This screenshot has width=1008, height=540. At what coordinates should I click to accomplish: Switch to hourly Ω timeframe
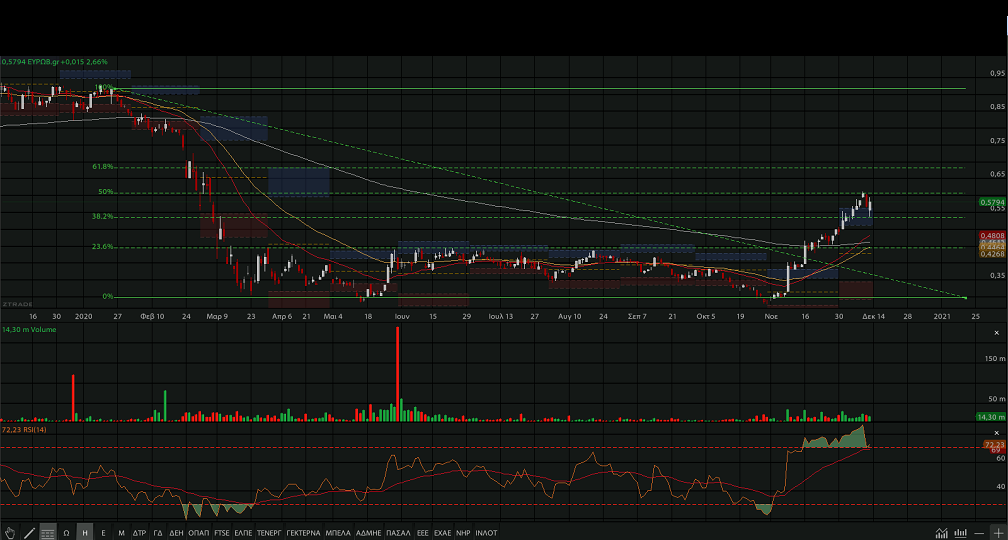(x=67, y=533)
